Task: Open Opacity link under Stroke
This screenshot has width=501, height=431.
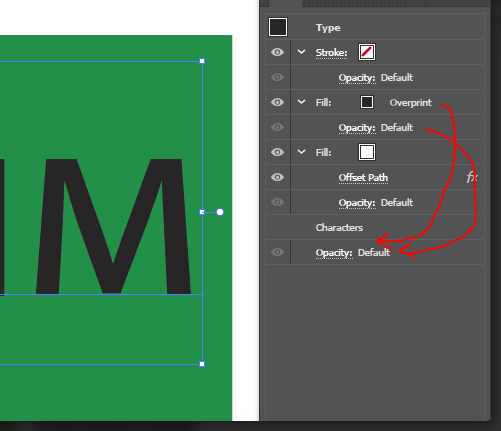Action: [357, 78]
